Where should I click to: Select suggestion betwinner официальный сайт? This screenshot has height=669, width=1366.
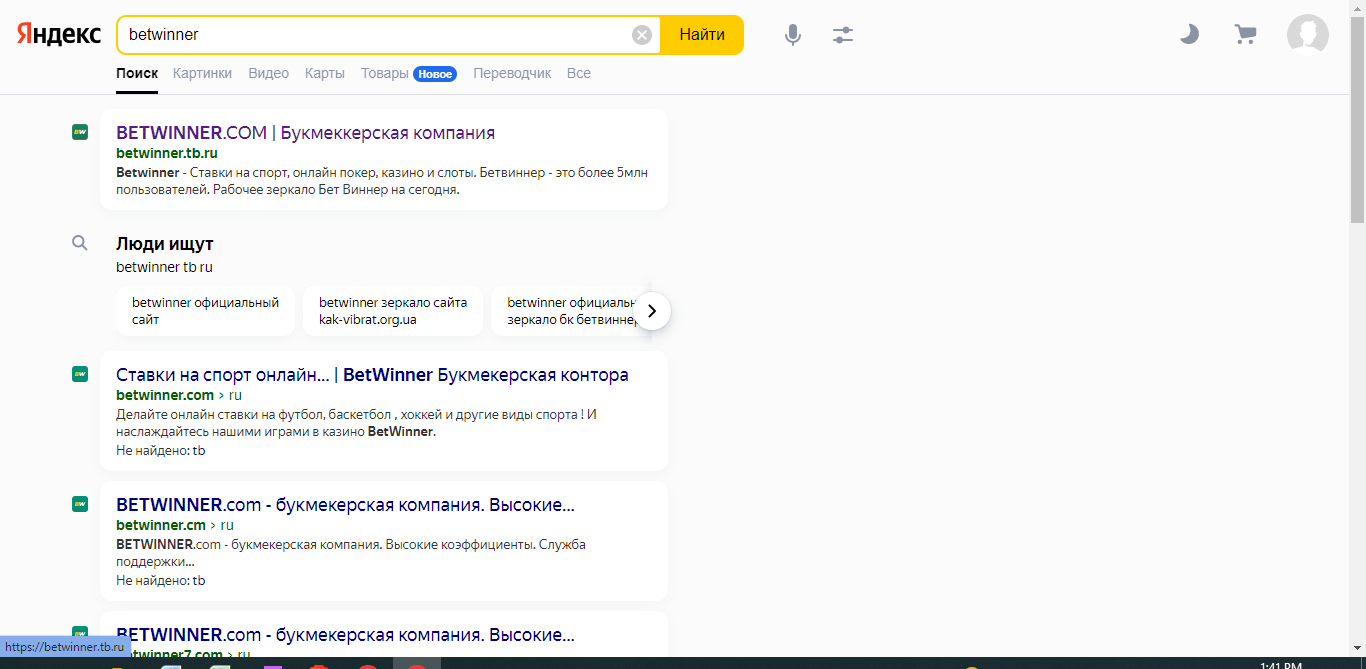point(205,311)
